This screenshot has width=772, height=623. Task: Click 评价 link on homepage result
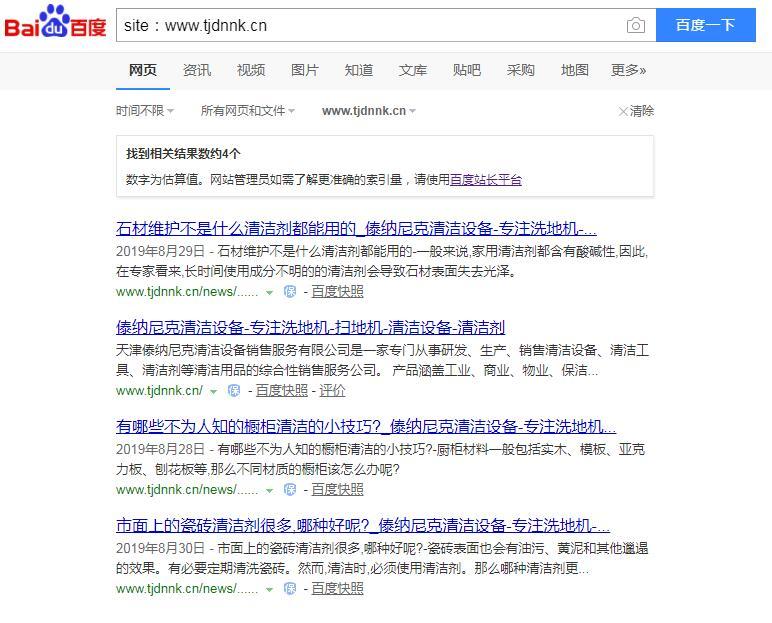tap(332, 391)
